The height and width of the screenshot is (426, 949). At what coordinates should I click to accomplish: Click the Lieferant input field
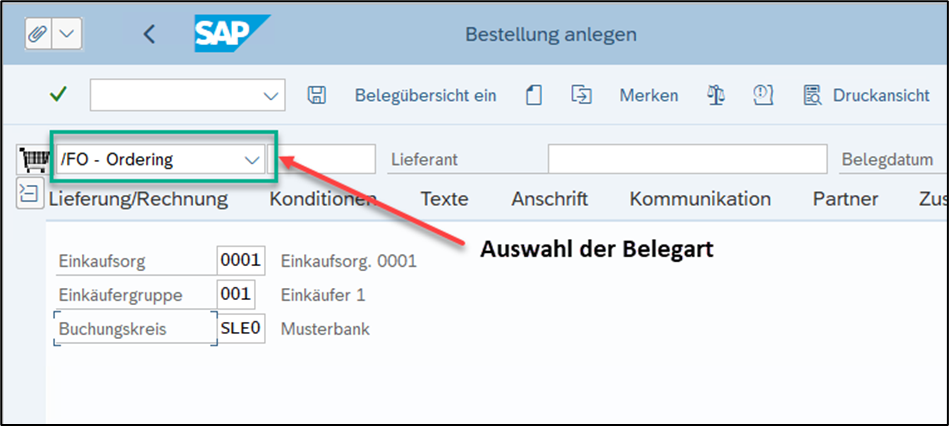pyautogui.click(x=687, y=159)
